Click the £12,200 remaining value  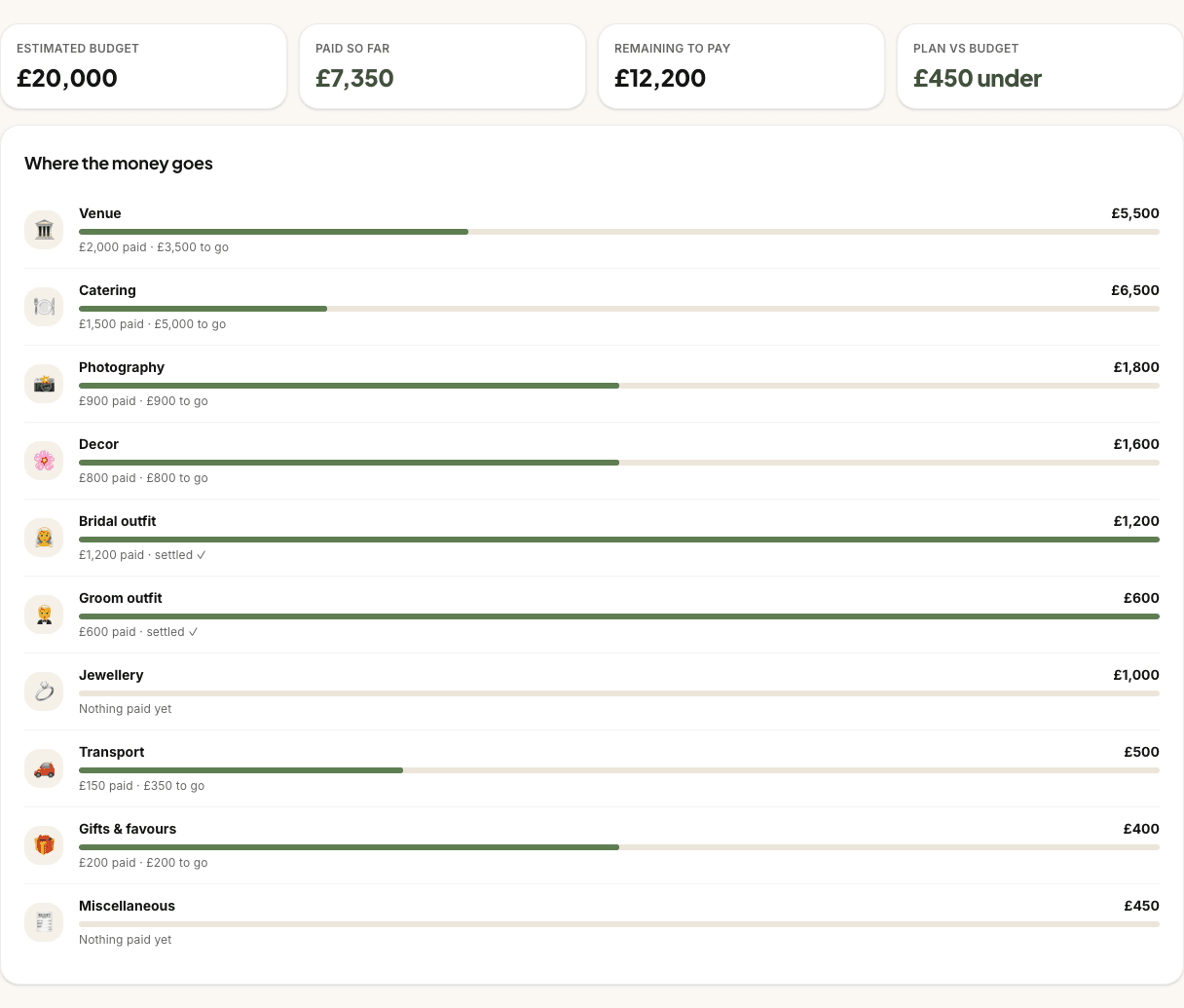click(660, 79)
